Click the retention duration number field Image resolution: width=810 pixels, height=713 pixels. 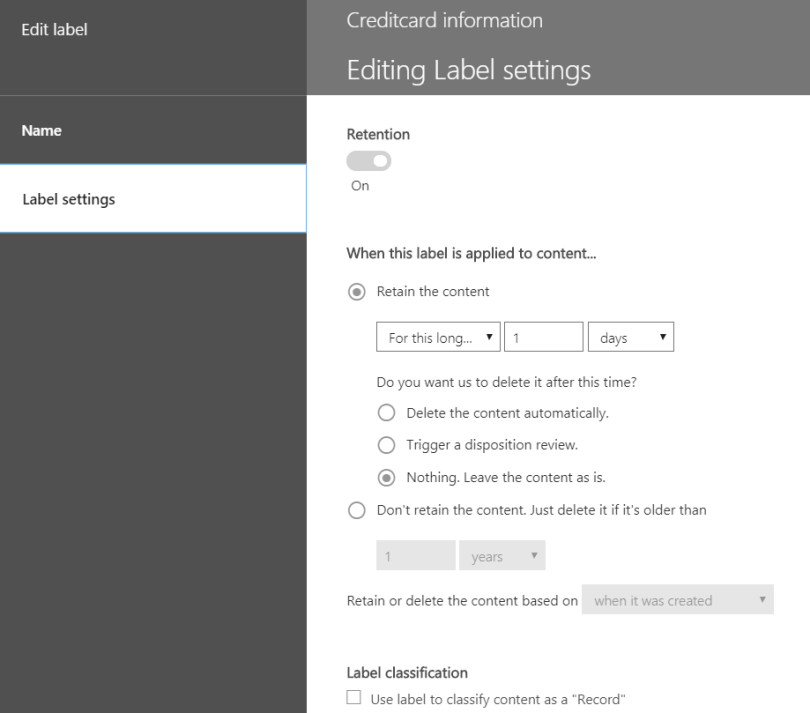click(x=543, y=336)
